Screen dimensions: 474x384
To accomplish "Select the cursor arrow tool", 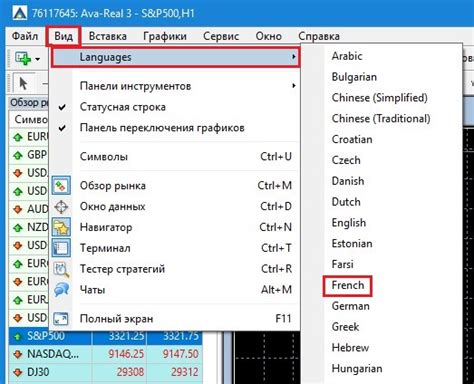I will (23, 83).
